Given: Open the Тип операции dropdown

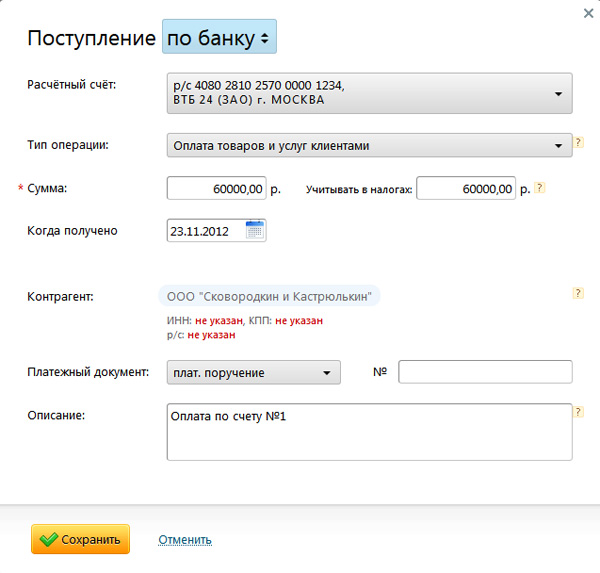Looking at the screenshot, I should (x=369, y=146).
